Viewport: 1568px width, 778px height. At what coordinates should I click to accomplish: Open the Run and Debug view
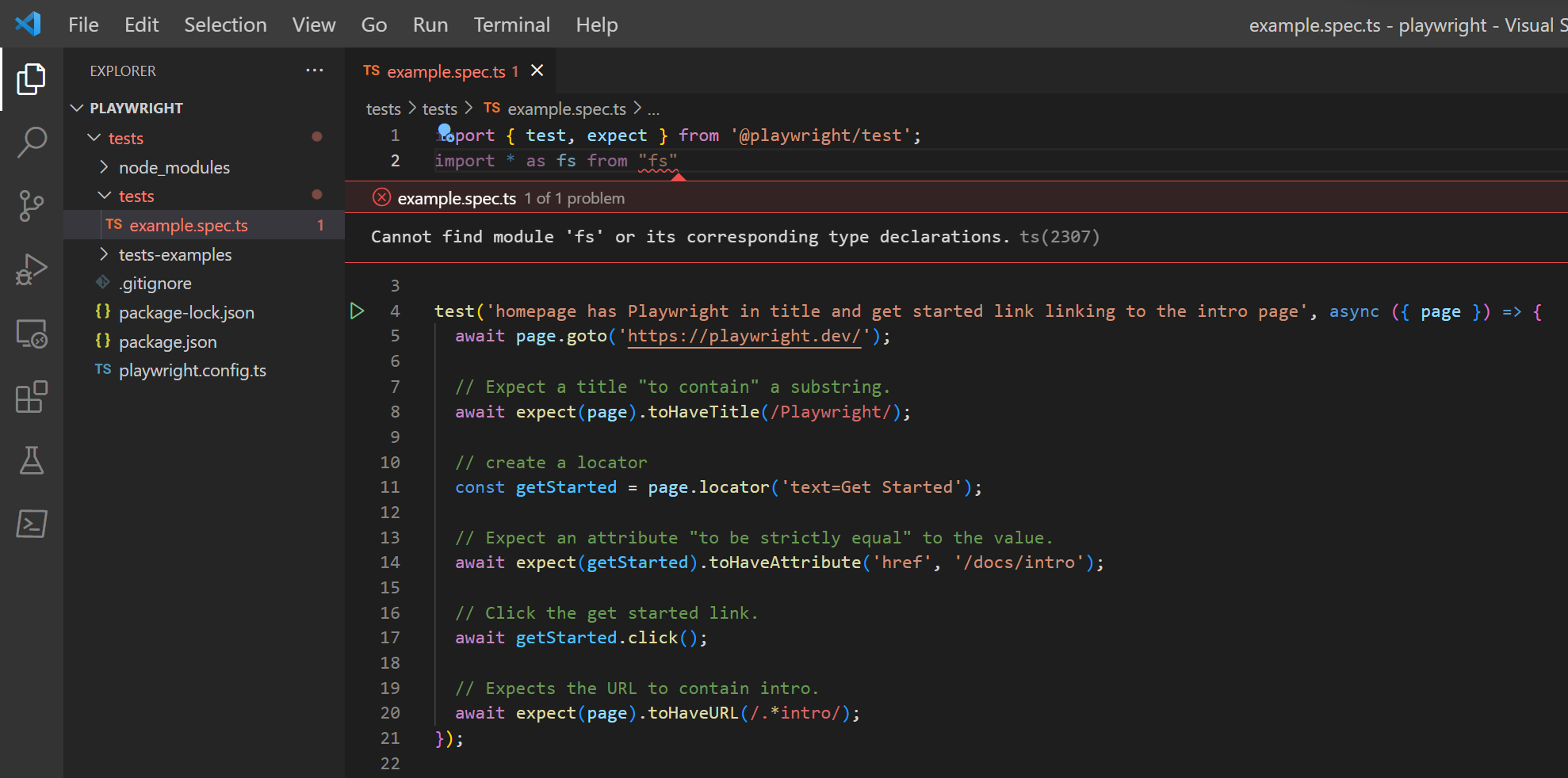coord(32,269)
